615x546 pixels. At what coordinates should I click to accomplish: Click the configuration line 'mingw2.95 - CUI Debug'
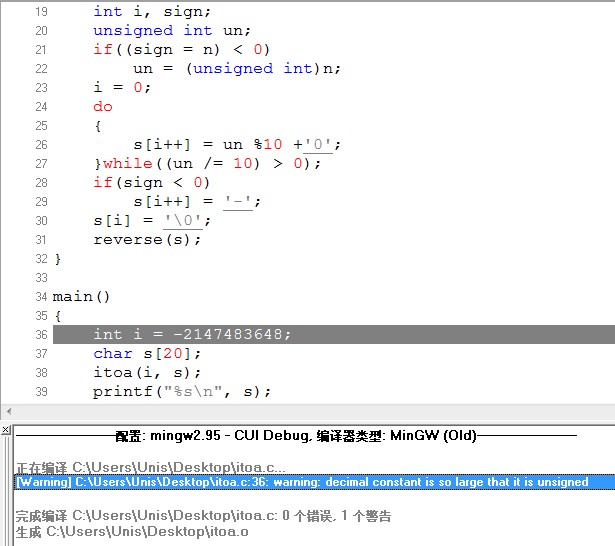296,435
